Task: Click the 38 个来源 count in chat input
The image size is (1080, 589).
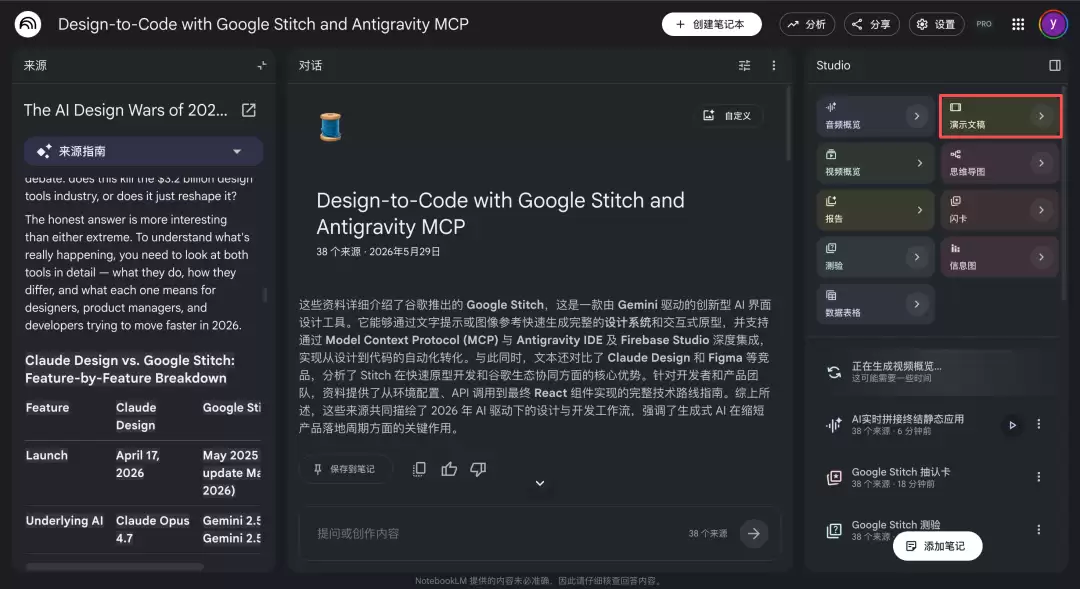Action: click(707, 534)
